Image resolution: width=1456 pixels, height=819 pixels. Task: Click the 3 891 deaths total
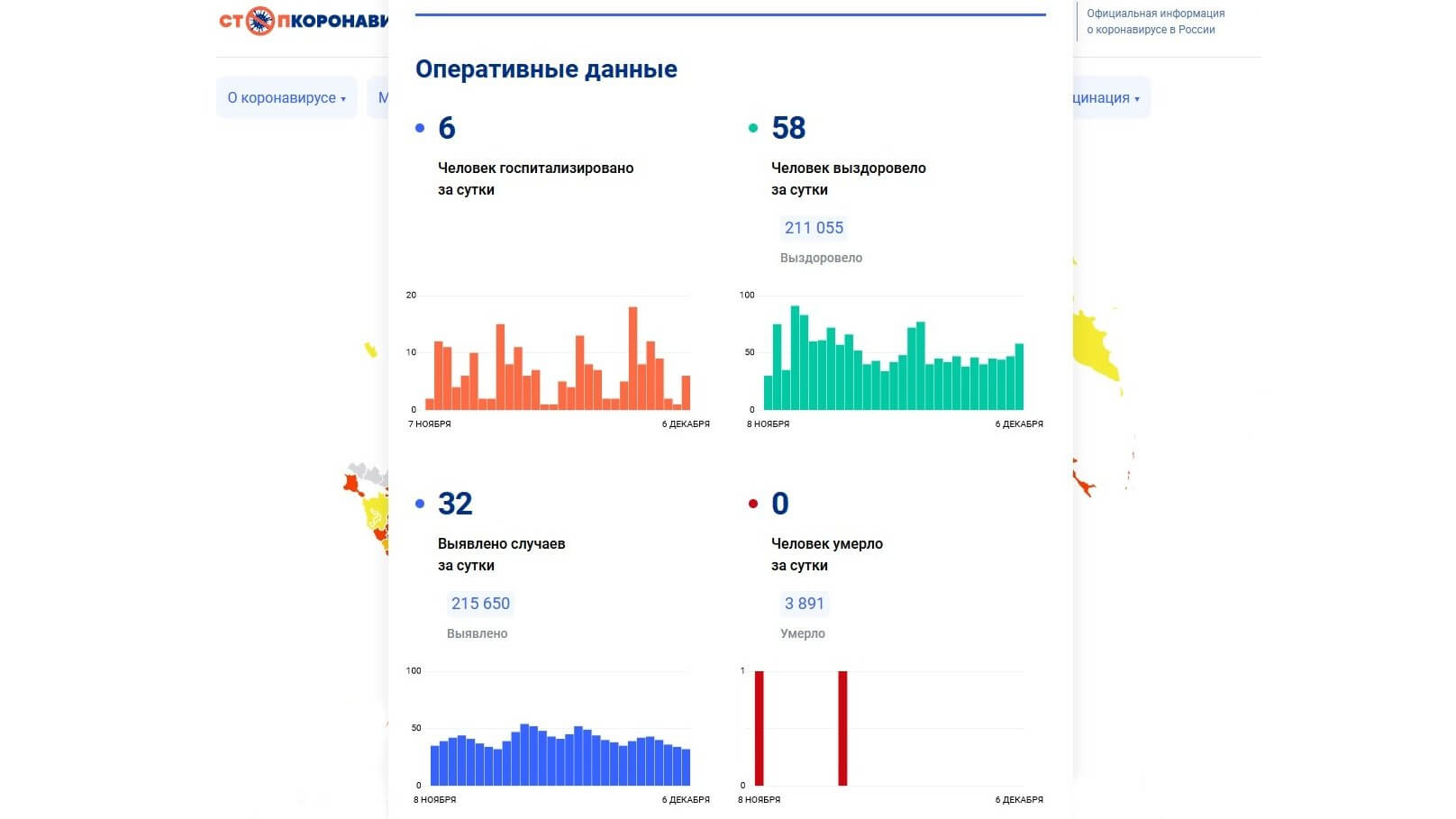click(x=804, y=604)
